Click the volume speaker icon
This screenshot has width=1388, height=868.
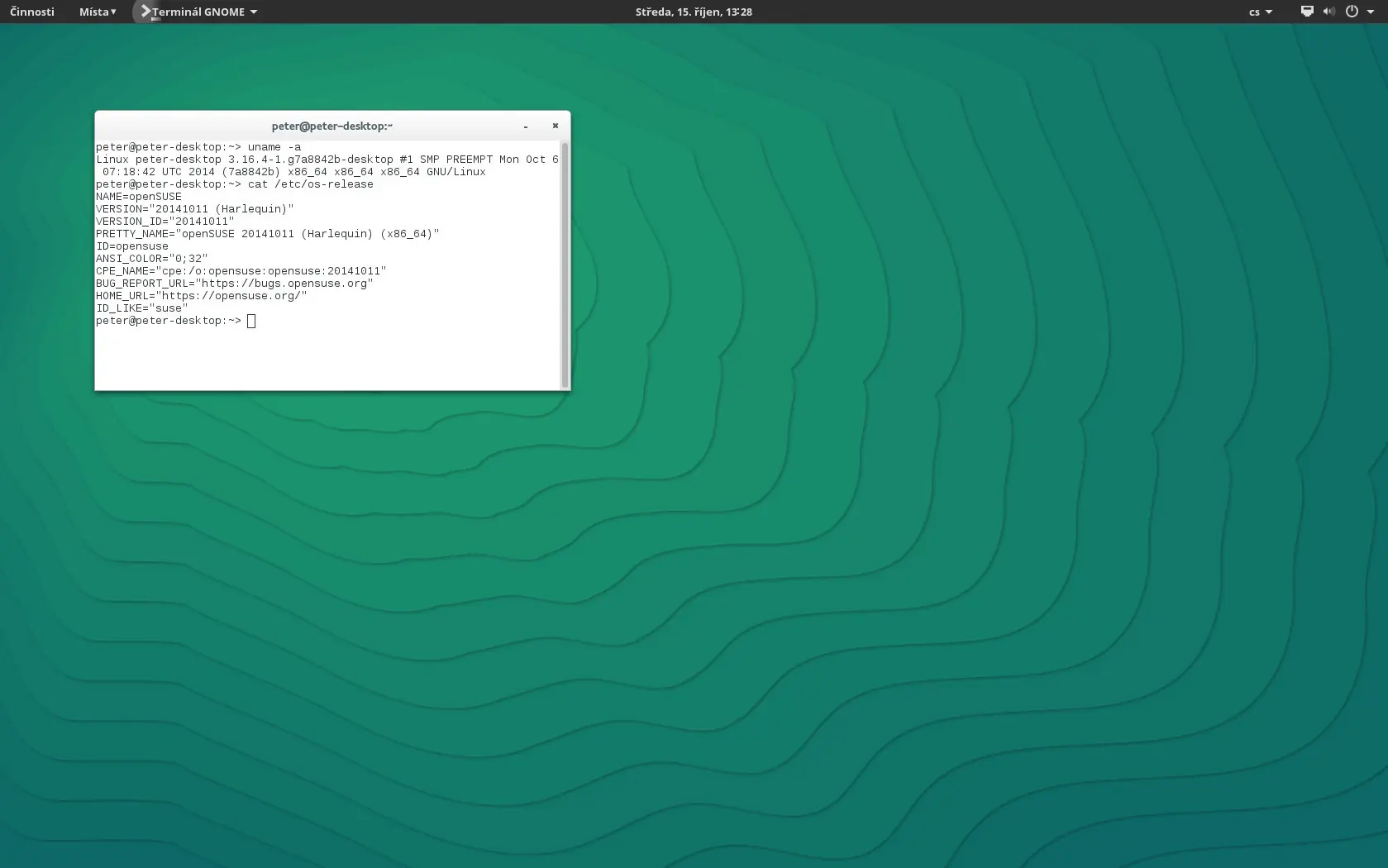(x=1328, y=12)
